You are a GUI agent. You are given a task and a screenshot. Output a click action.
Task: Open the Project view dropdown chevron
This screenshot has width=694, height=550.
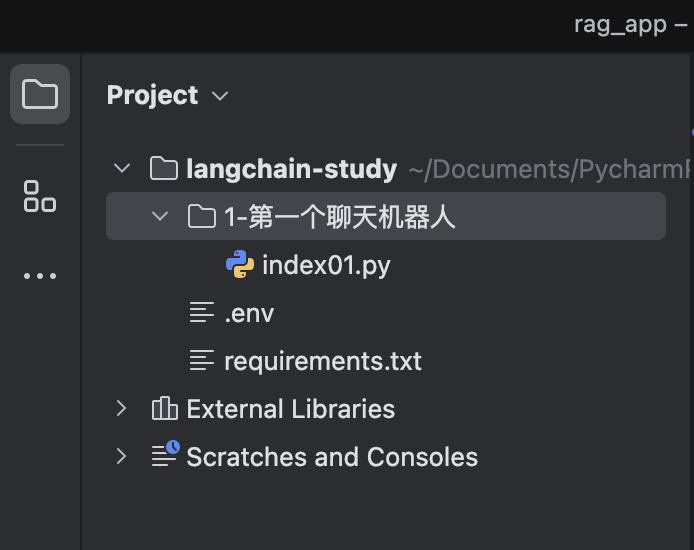(x=221, y=96)
